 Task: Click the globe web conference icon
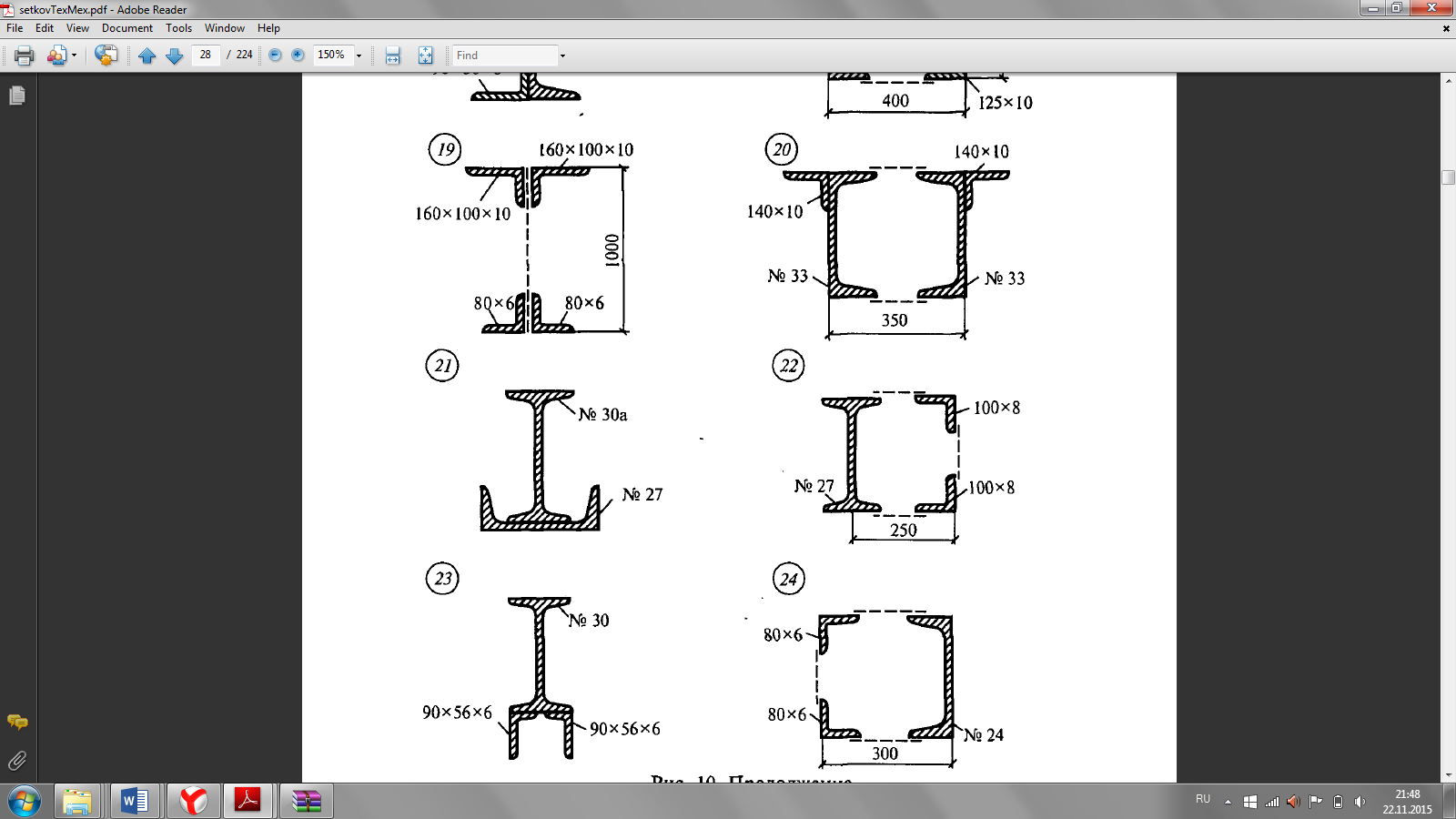pyautogui.click(x=106, y=56)
